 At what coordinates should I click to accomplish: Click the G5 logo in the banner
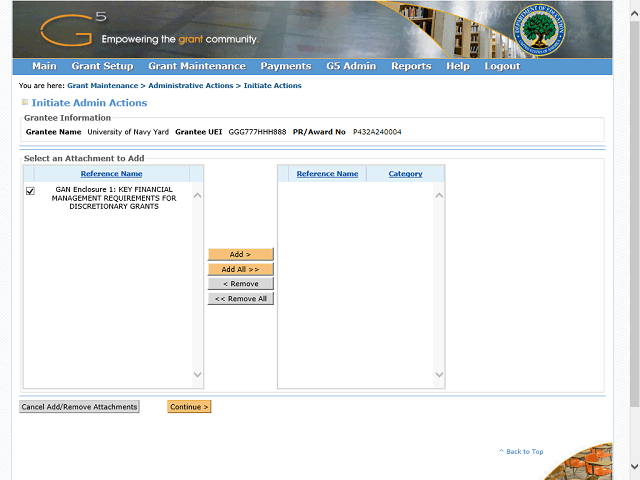click(74, 29)
